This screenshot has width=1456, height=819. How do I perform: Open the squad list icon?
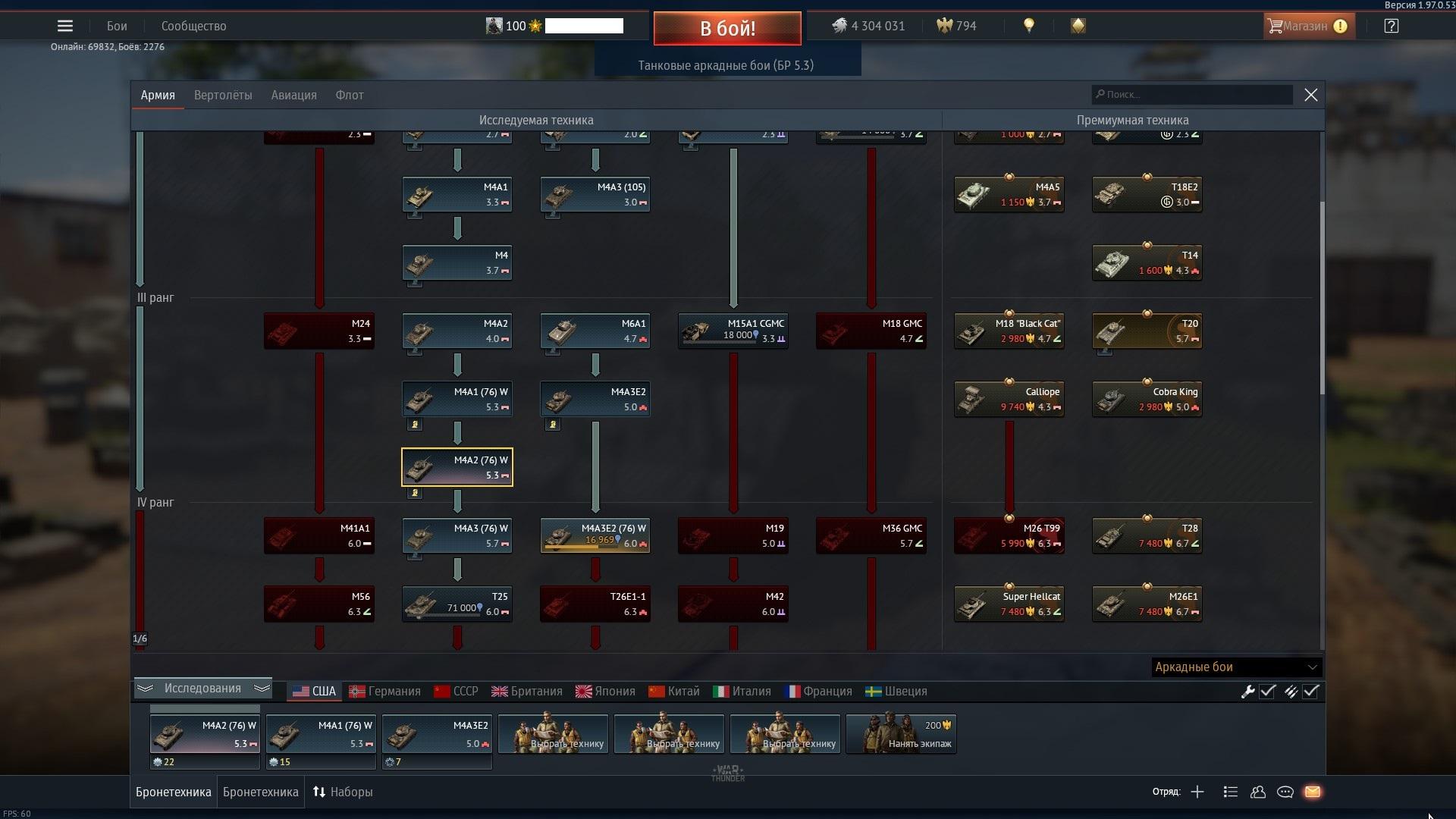click(x=1230, y=792)
